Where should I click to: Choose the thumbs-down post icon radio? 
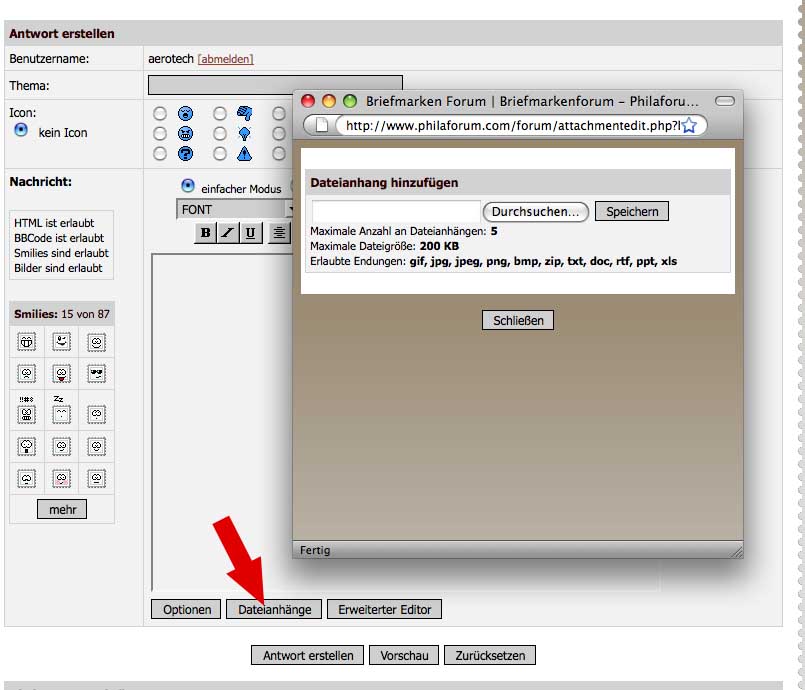click(x=219, y=113)
